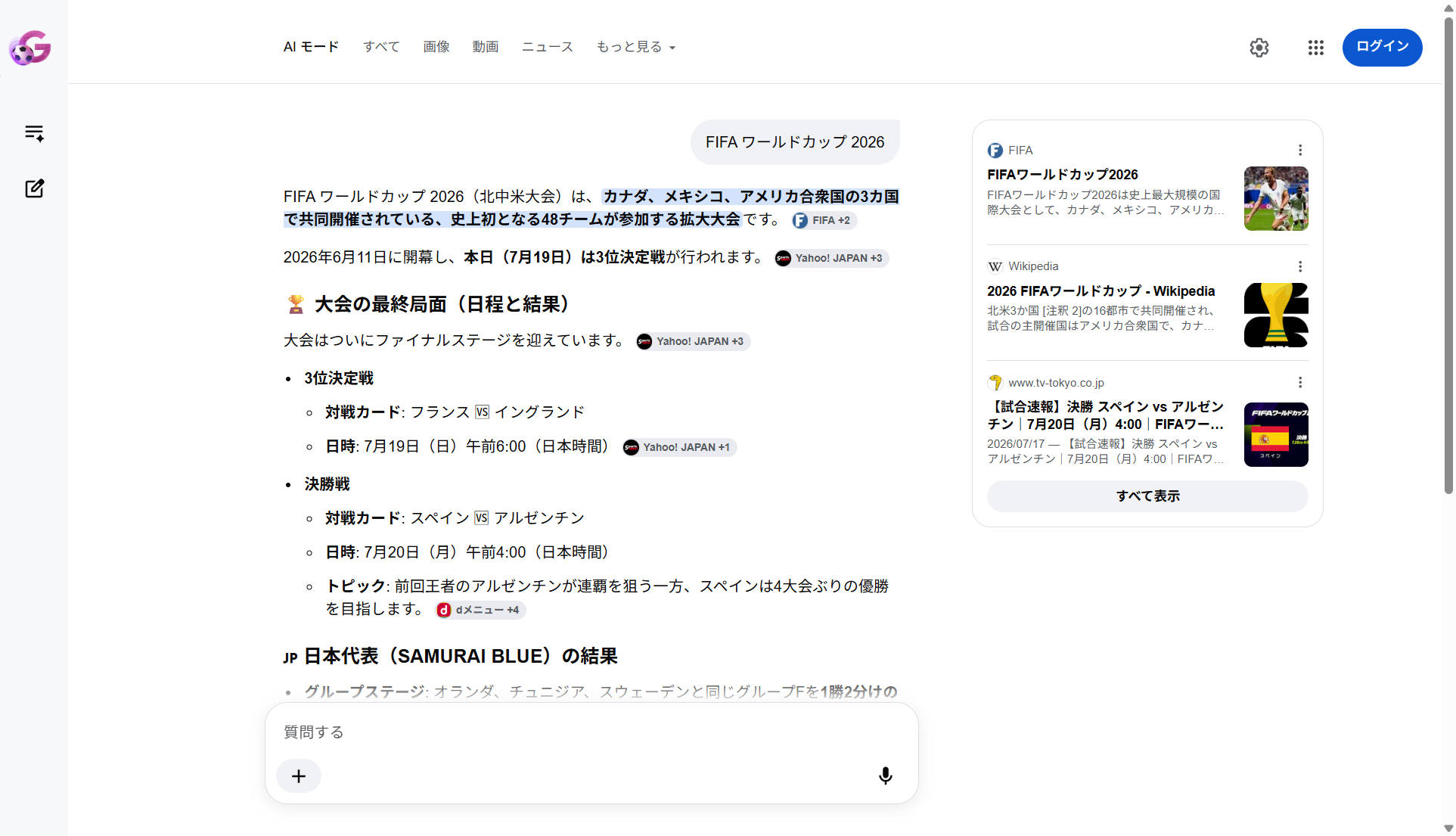This screenshot has height=836, width=1456.
Task: Click the tv-tokyo favicon in source card
Action: 995,383
